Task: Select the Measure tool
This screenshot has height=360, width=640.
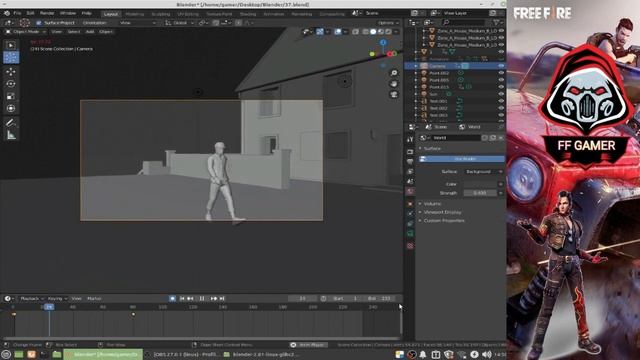Action: (11, 135)
